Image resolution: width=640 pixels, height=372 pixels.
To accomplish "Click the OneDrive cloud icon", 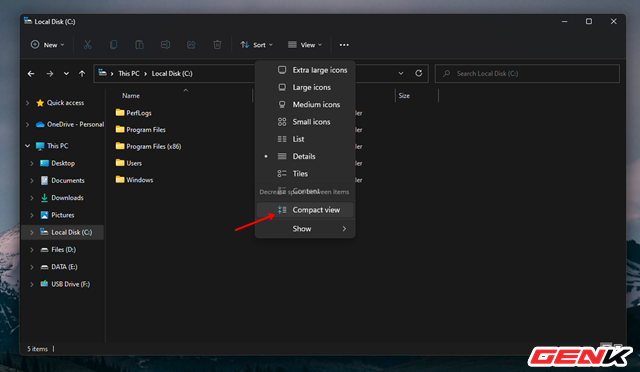I will point(40,125).
